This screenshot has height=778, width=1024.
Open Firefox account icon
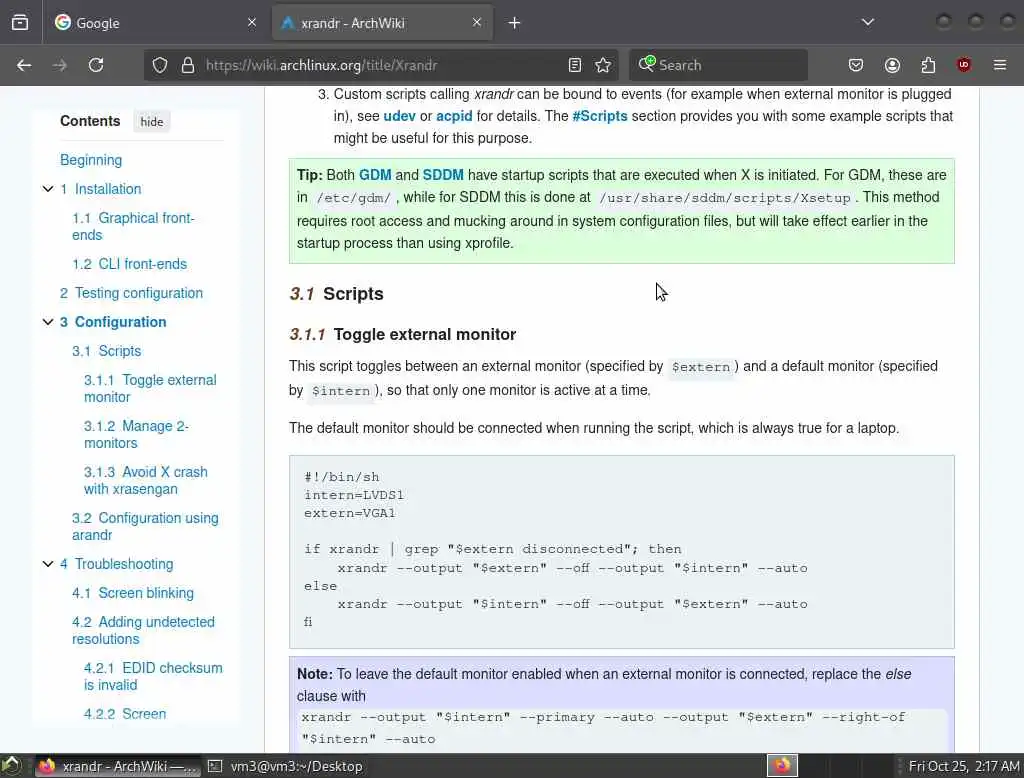tap(892, 65)
